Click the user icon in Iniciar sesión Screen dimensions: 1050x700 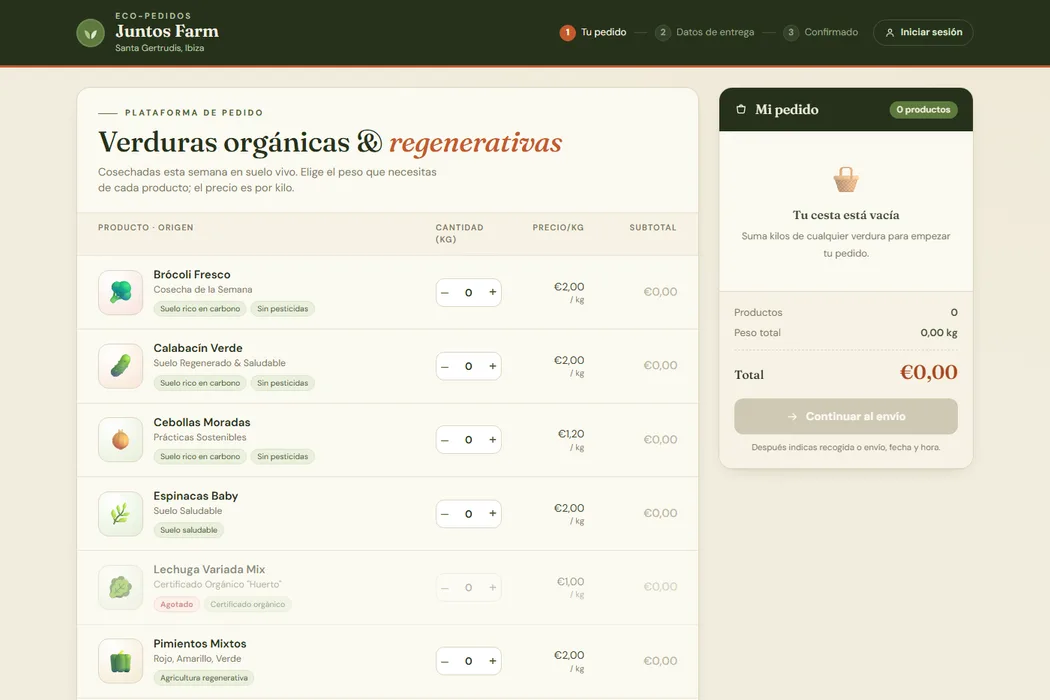[890, 32]
